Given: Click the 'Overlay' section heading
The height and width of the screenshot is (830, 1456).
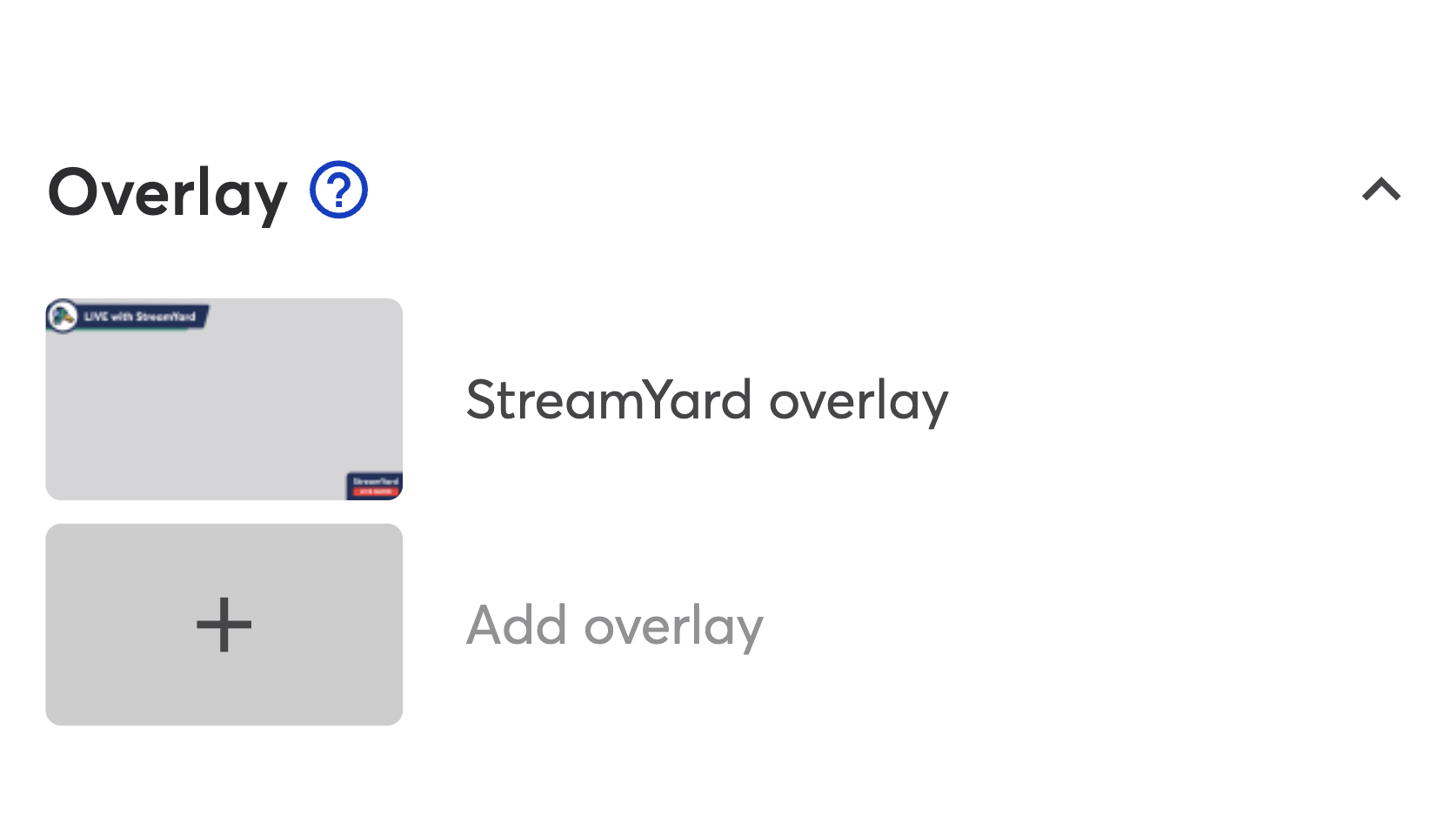Looking at the screenshot, I should click(168, 193).
